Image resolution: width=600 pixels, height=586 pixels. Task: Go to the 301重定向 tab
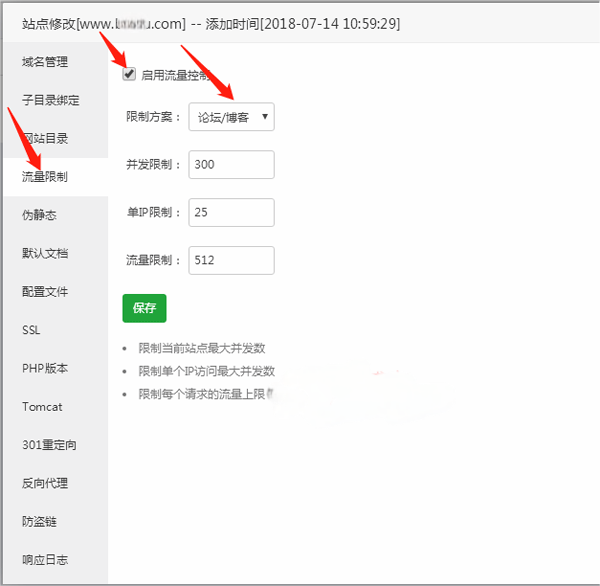click(x=49, y=445)
